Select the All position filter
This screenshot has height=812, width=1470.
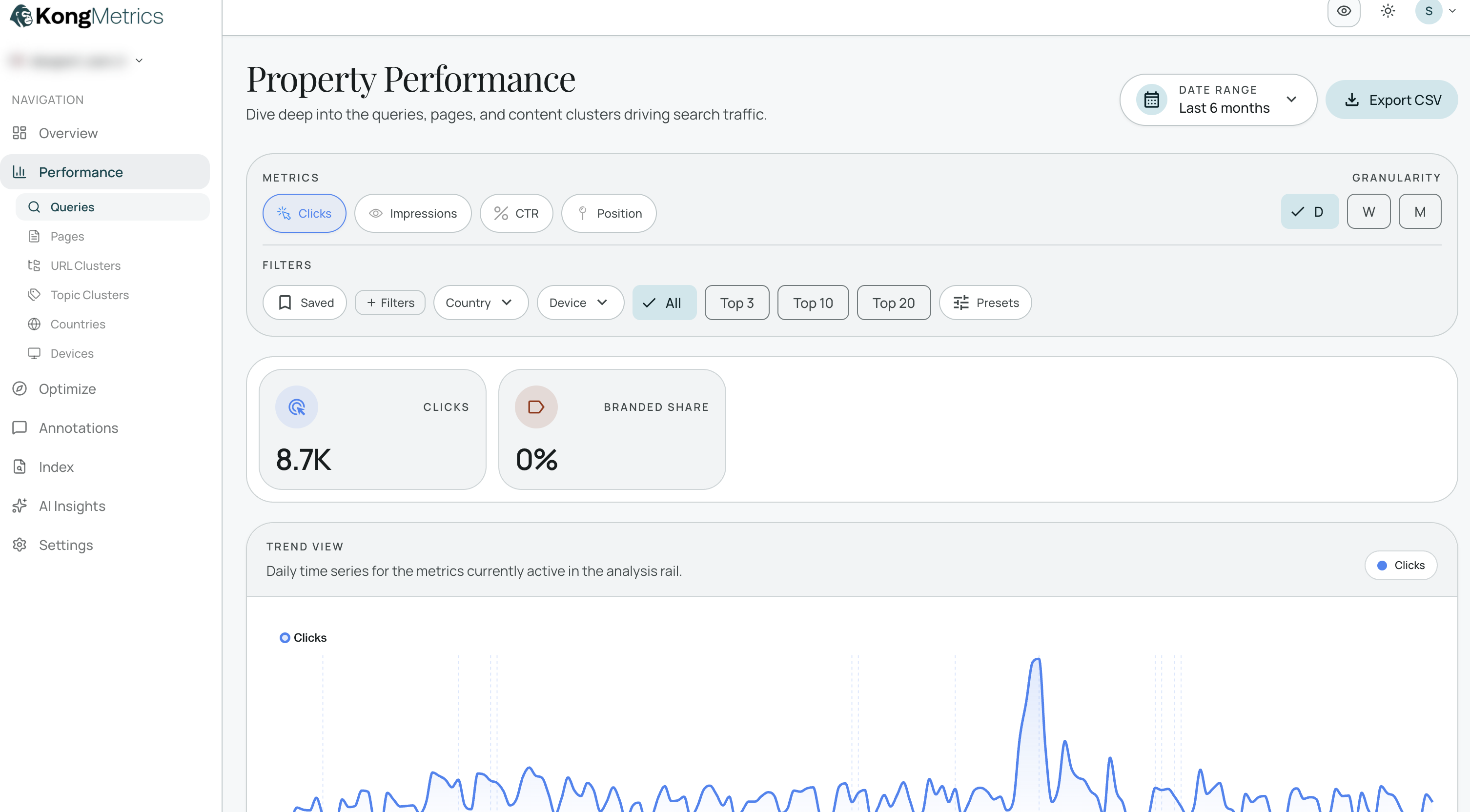[664, 303]
